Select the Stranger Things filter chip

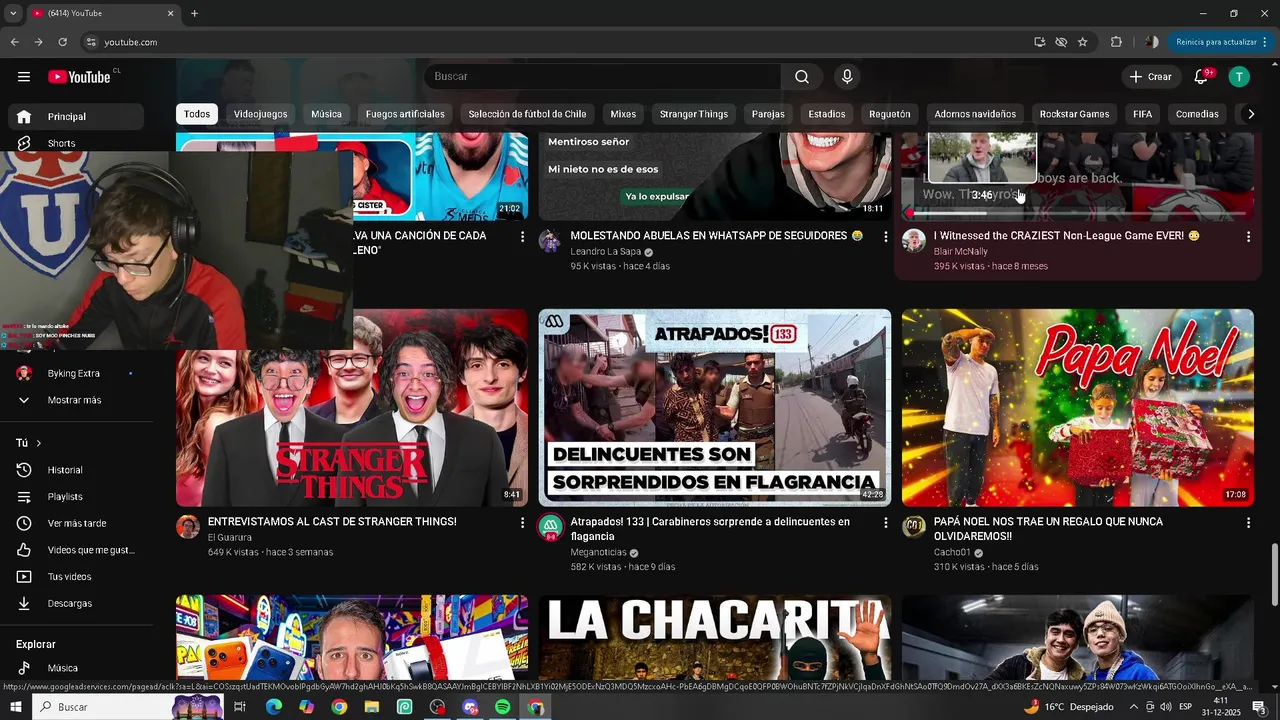(x=694, y=114)
